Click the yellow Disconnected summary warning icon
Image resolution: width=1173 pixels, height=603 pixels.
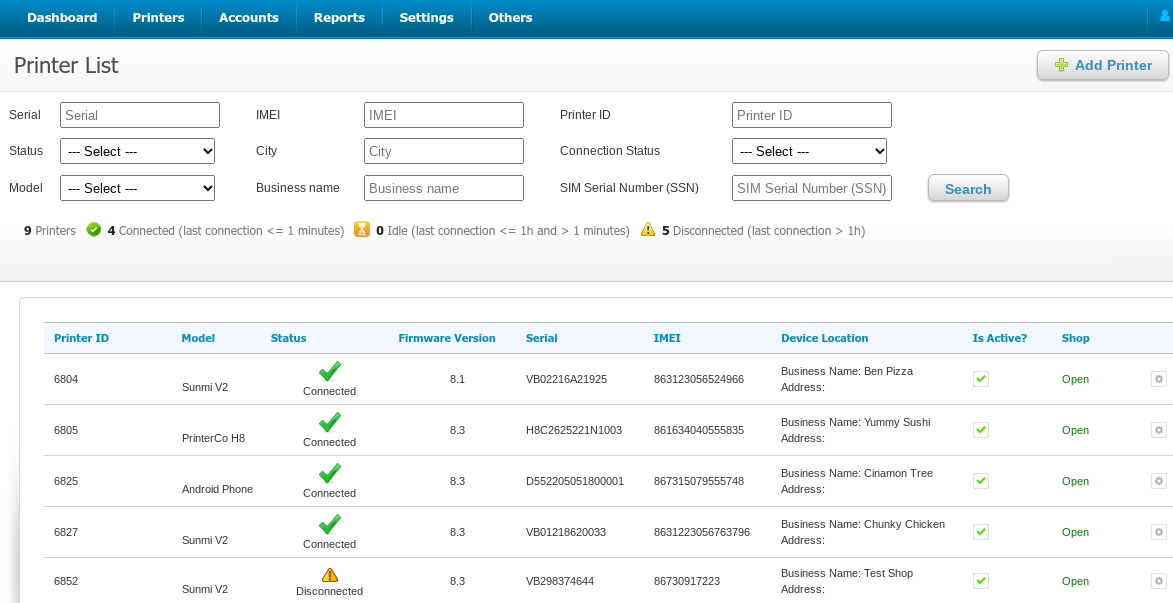648,230
